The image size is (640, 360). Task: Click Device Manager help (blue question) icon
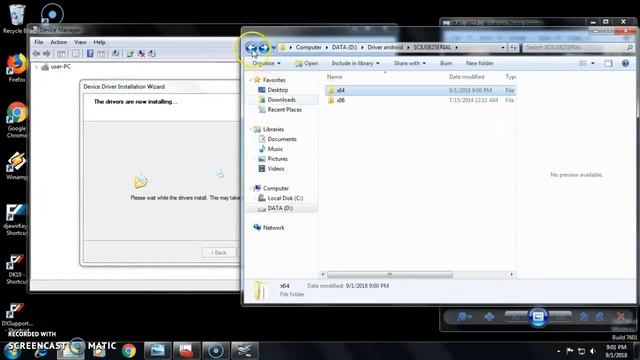(90, 53)
